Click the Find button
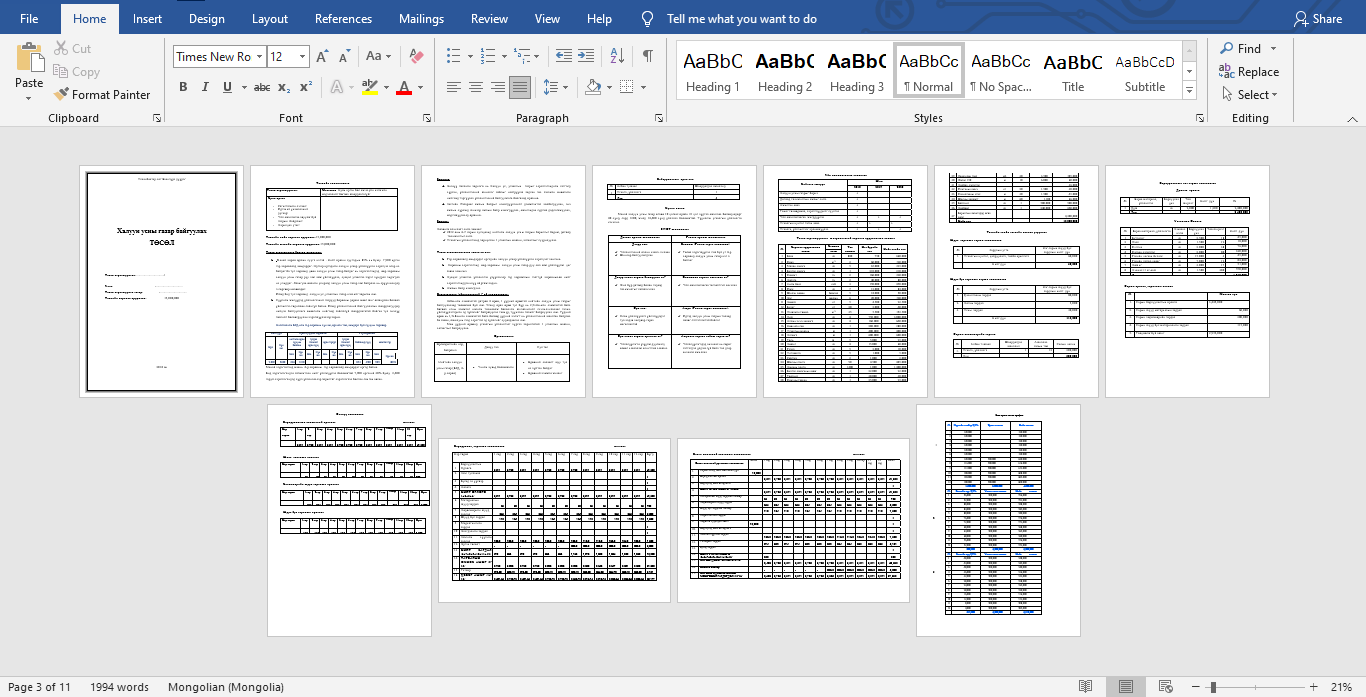 (1241, 48)
